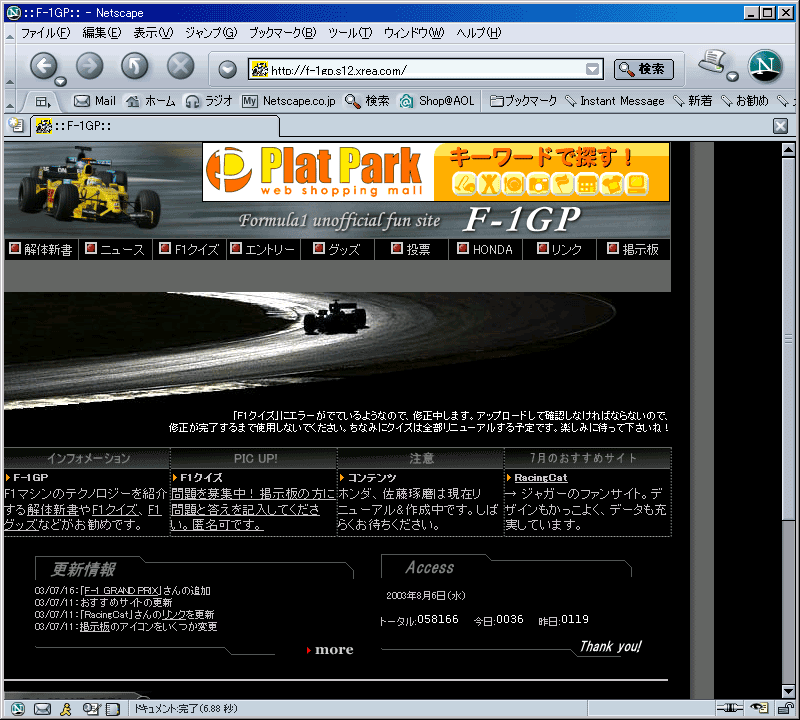
Task: Open the ウィンドウ(W) menu
Action: (x=414, y=33)
